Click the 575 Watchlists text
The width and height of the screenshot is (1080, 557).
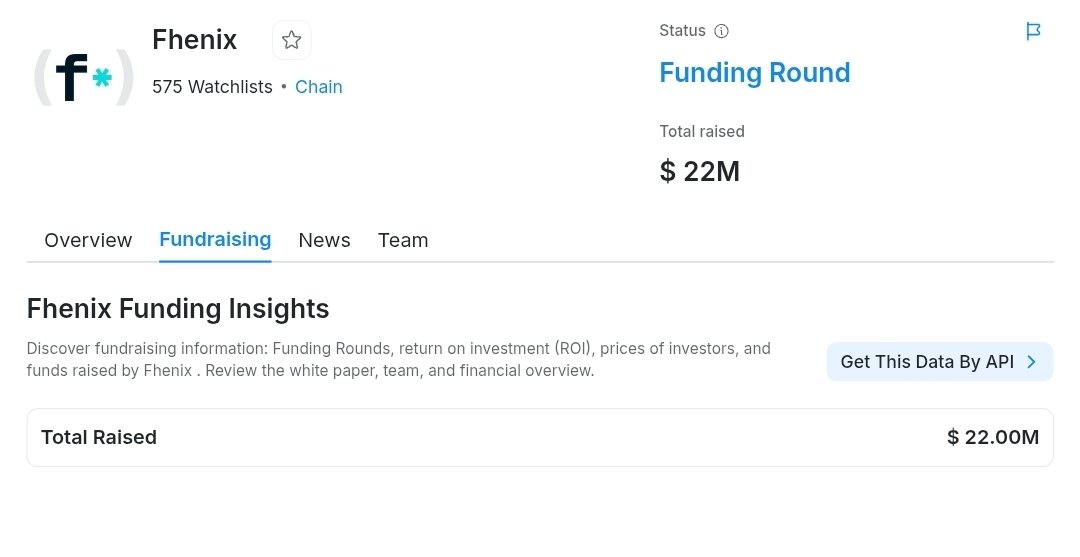212,87
